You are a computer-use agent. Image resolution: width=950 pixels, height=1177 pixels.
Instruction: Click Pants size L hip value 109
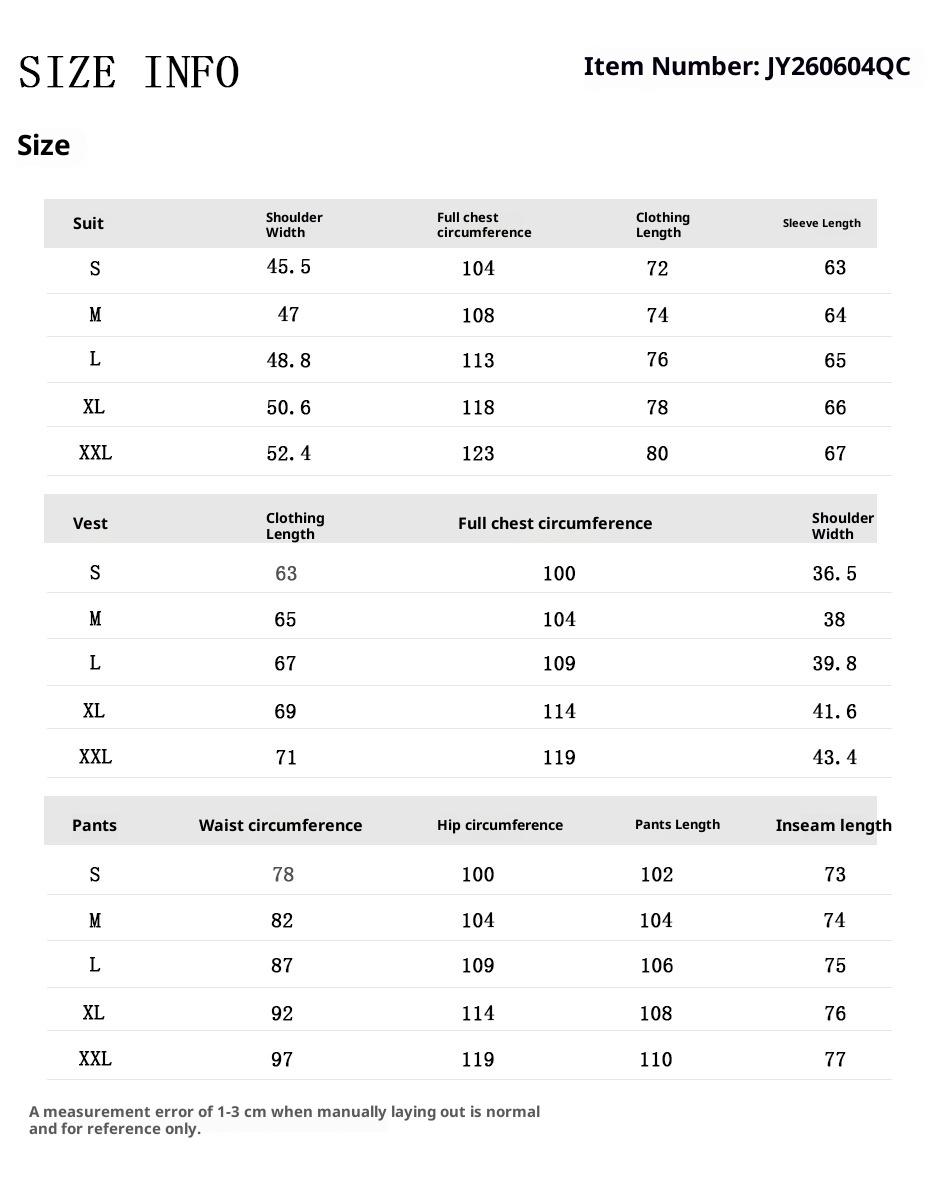(478, 965)
